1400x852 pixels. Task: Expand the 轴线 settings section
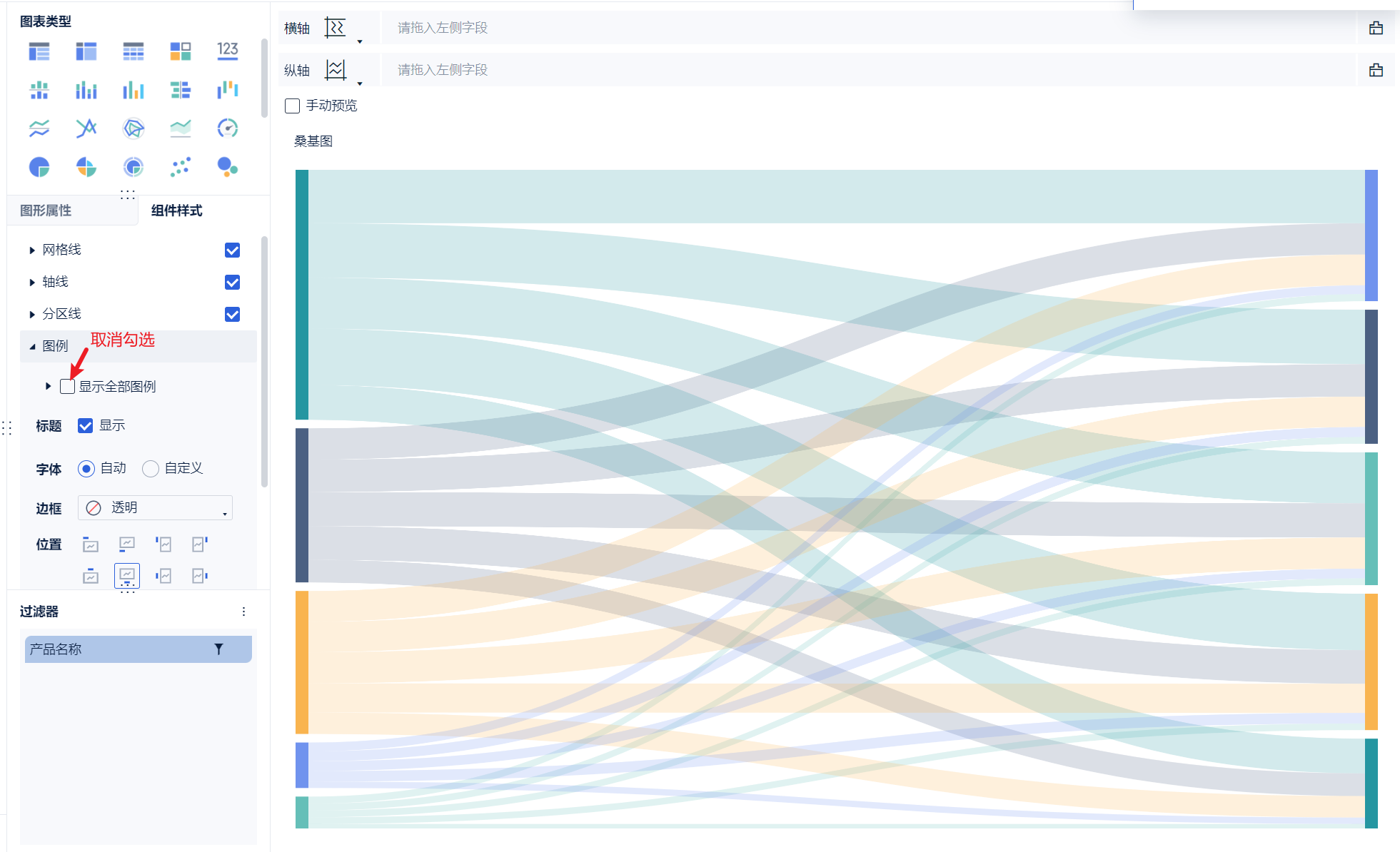pyautogui.click(x=32, y=283)
